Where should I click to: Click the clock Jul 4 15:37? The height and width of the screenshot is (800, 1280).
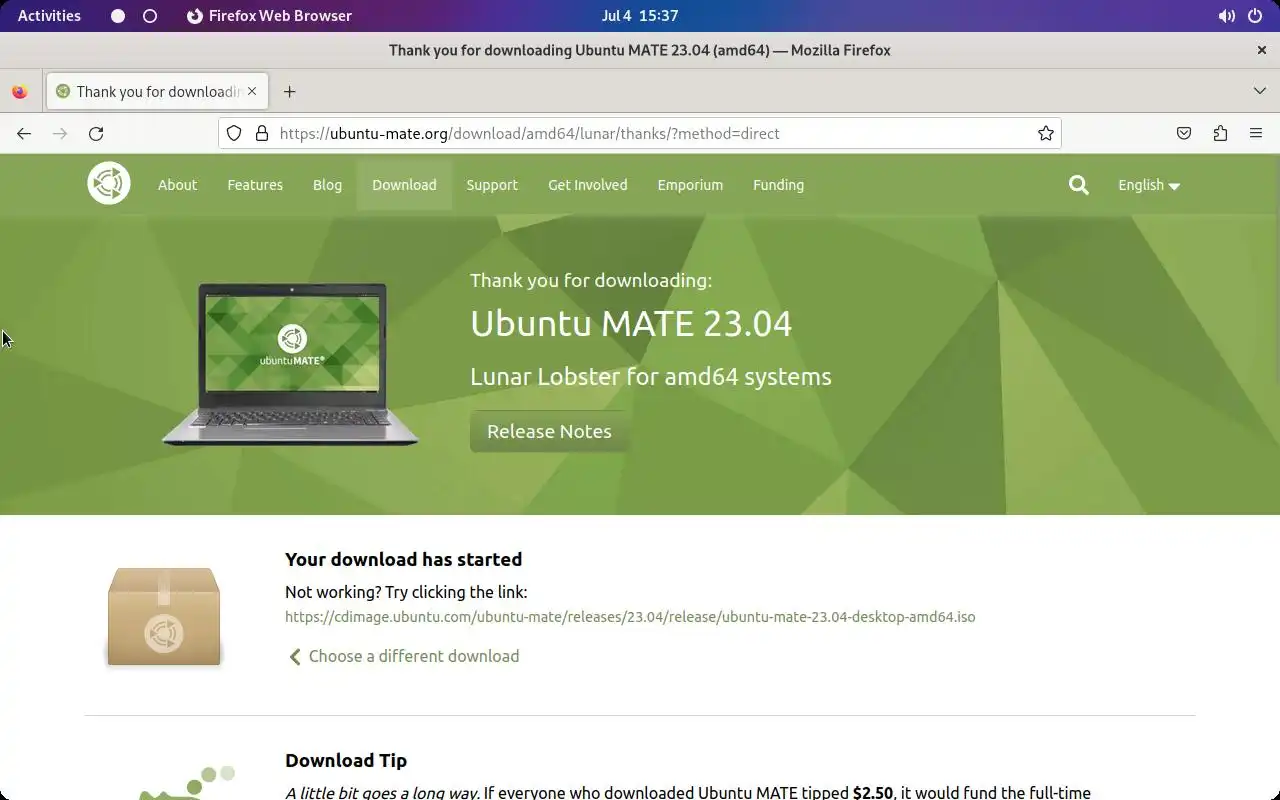(640, 16)
